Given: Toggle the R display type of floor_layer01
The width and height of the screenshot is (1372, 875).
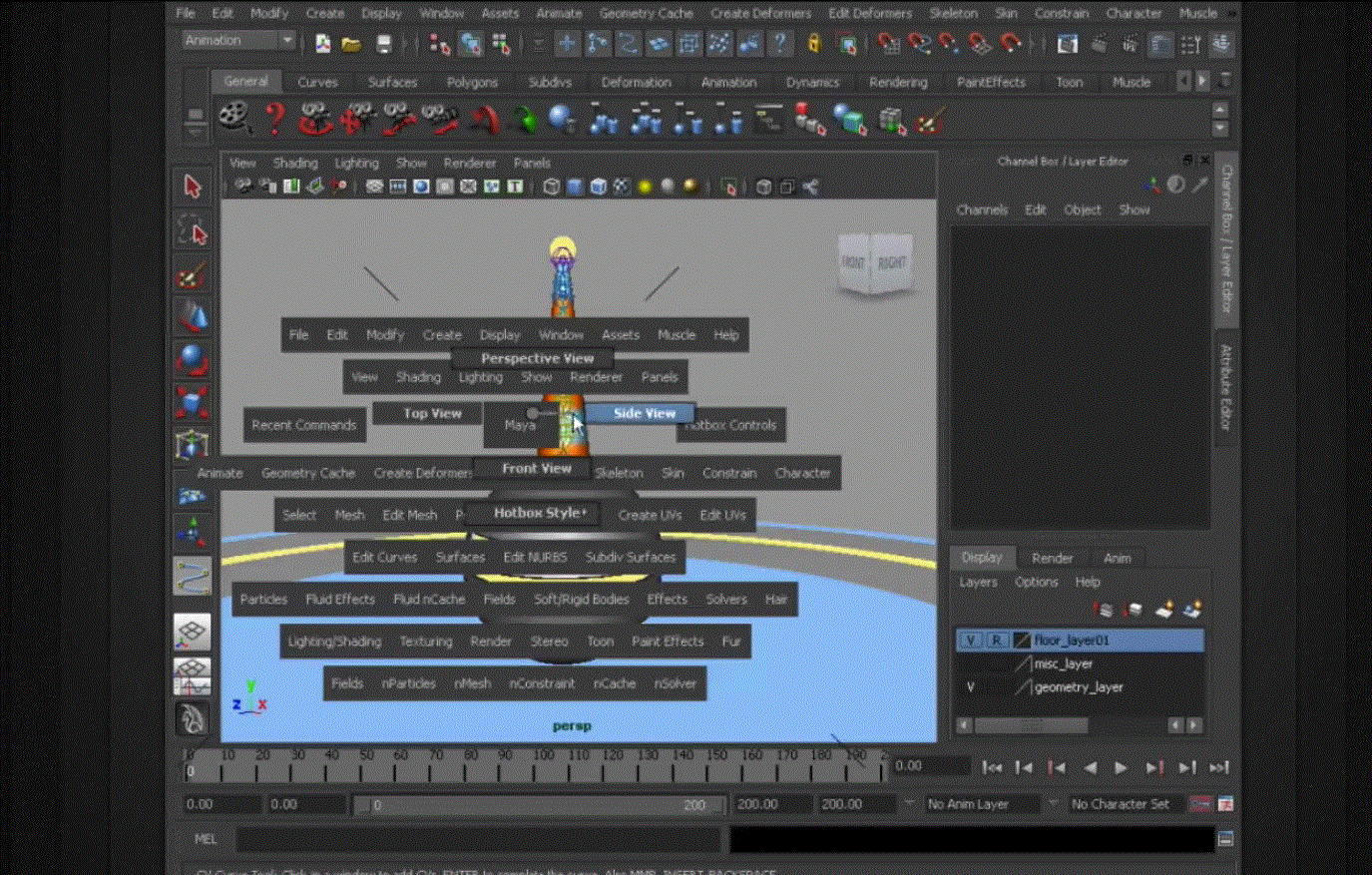Looking at the screenshot, I should pyautogui.click(x=996, y=641).
